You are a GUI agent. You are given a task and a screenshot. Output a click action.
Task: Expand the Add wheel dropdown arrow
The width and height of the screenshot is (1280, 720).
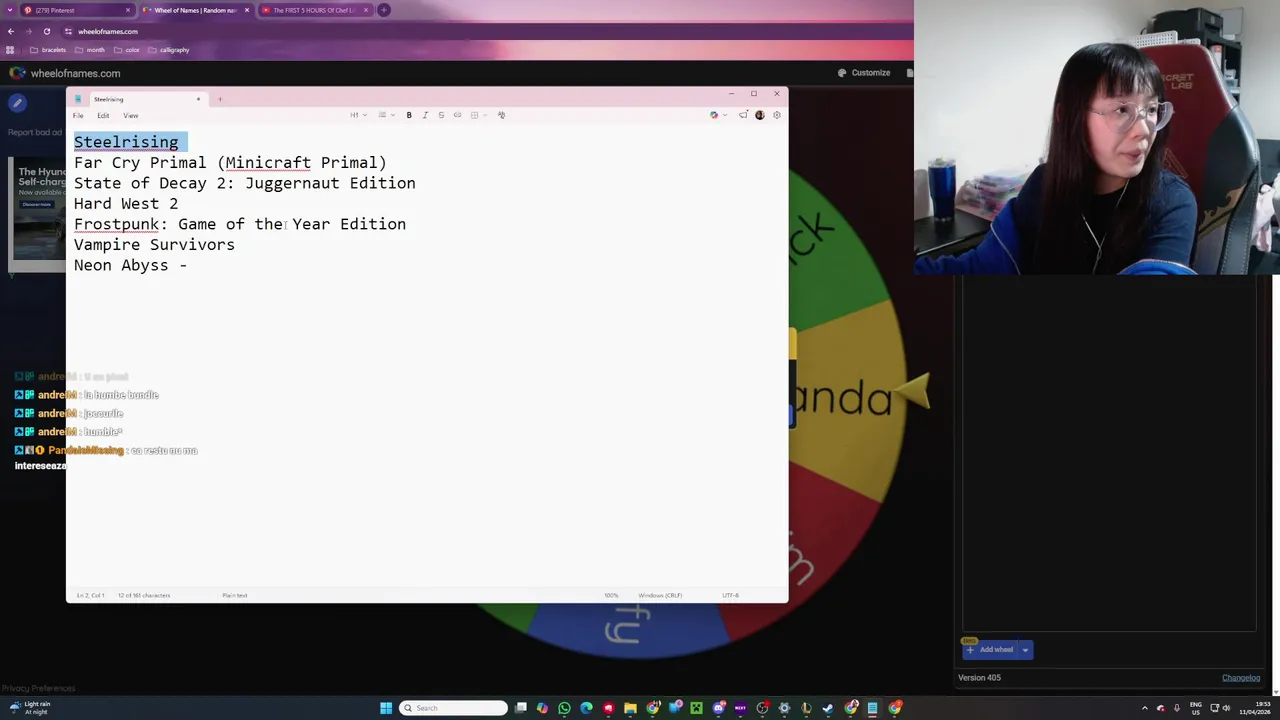[x=1025, y=650]
